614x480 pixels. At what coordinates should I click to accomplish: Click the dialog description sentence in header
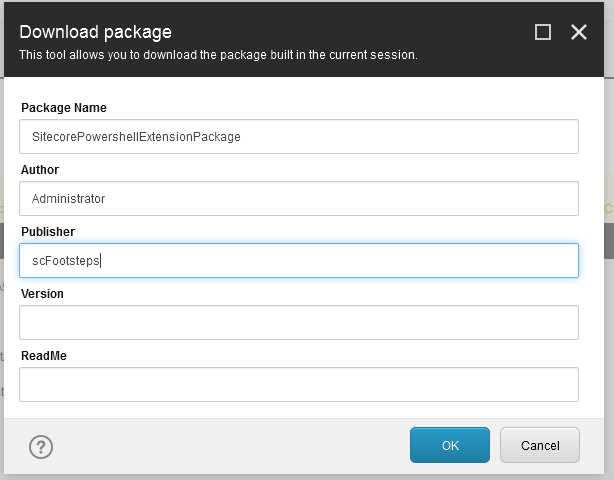pyautogui.click(x=218, y=55)
